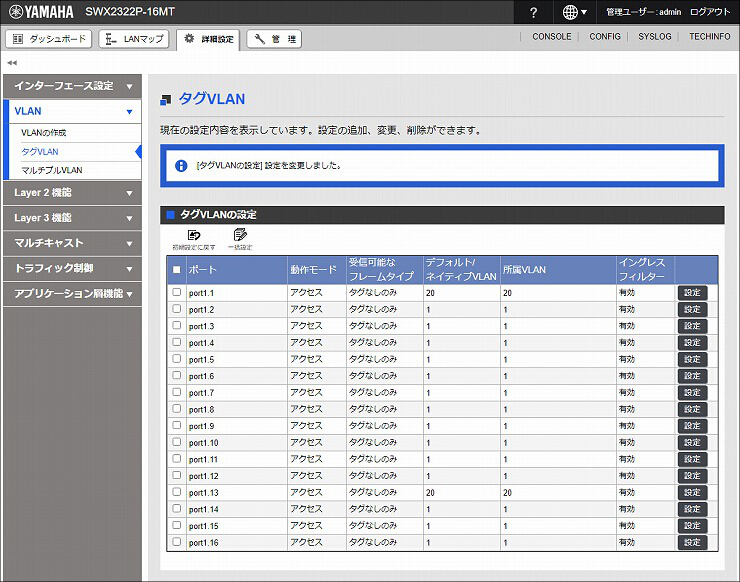Toggle the select-all checkbox in table header

tap(177, 270)
